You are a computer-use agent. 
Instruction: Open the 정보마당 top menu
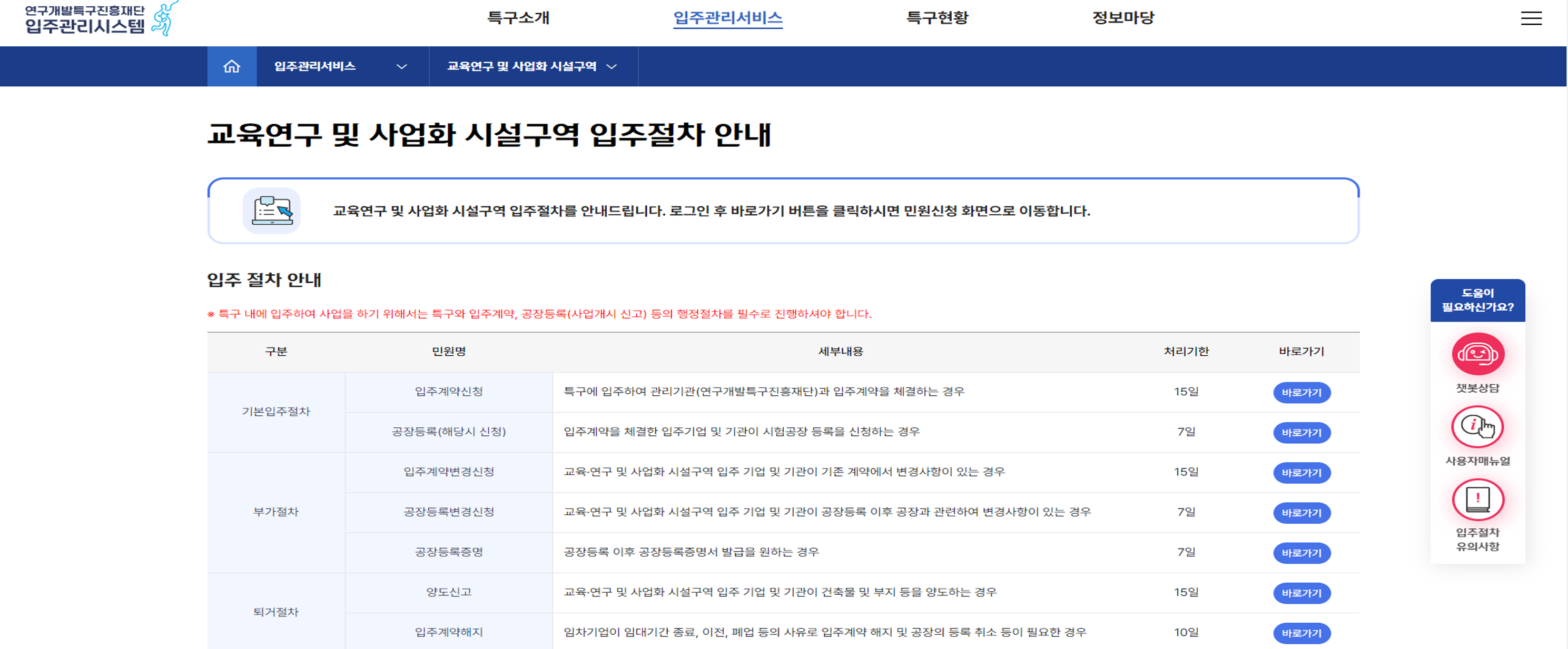coord(1123,18)
